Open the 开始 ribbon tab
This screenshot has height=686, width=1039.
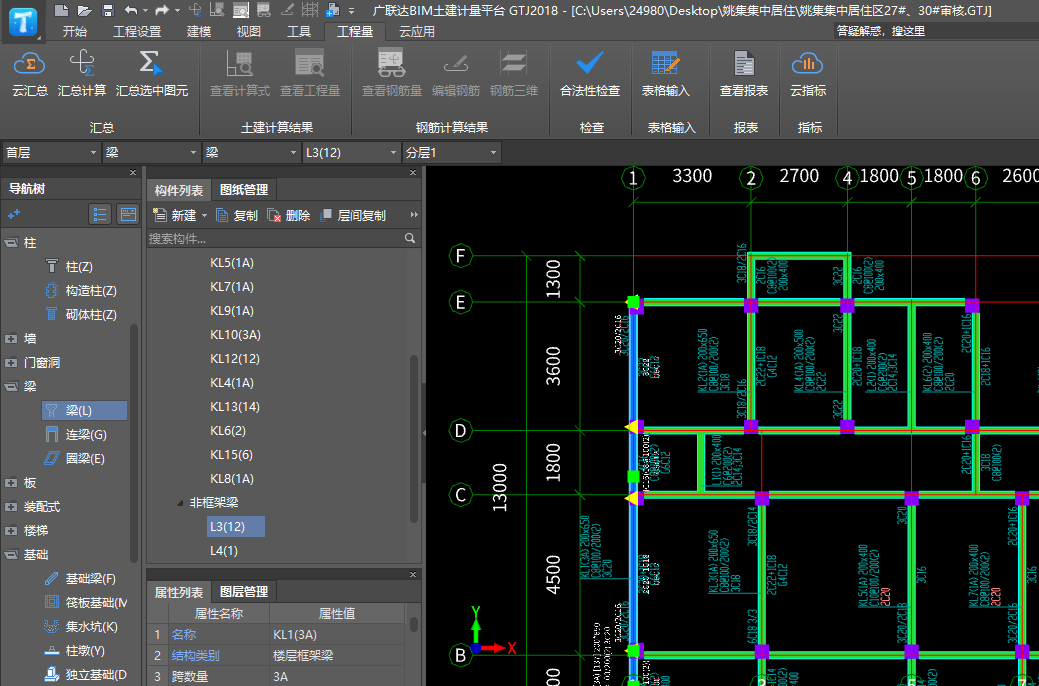pyautogui.click(x=74, y=31)
